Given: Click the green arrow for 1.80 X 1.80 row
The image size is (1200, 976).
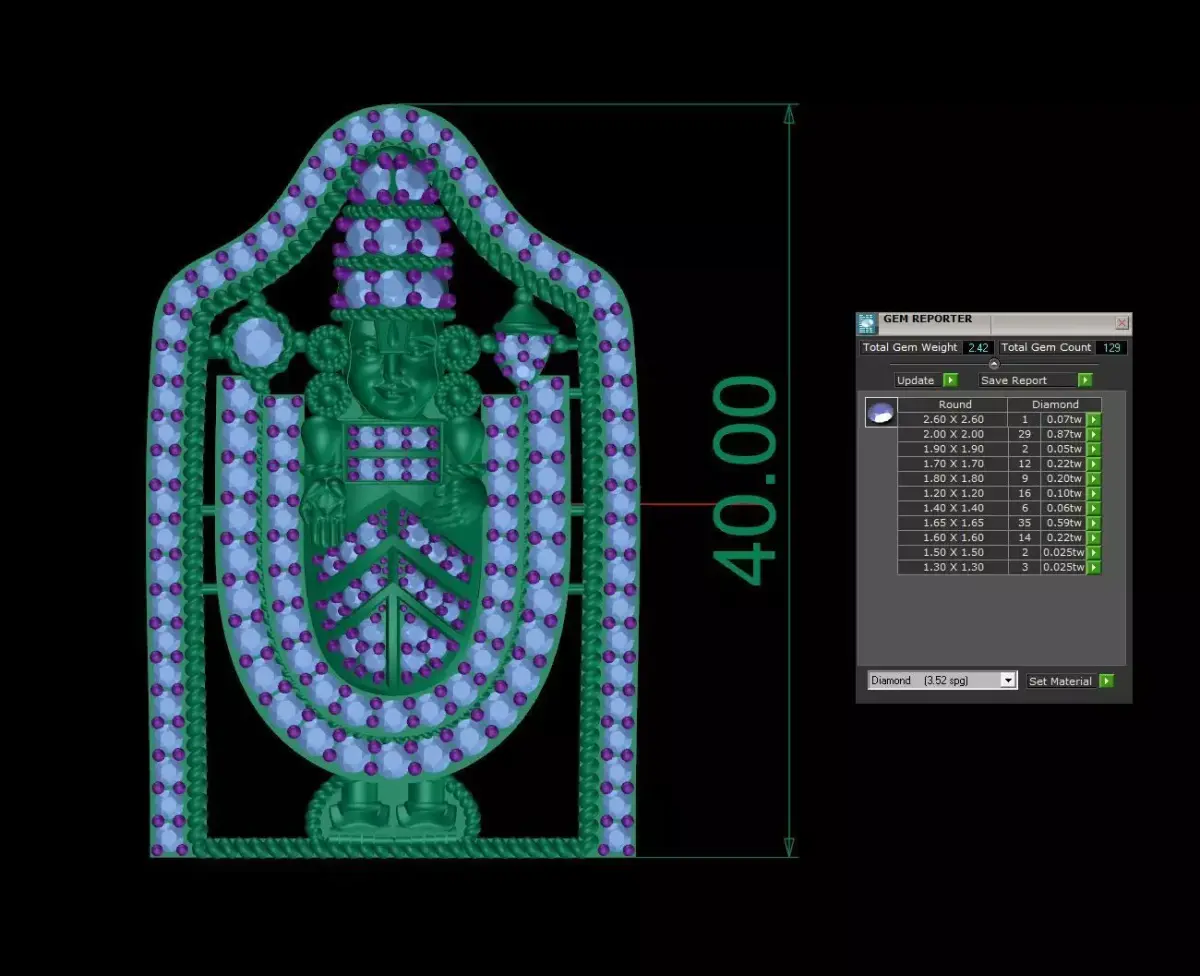Looking at the screenshot, I should coord(1094,479).
